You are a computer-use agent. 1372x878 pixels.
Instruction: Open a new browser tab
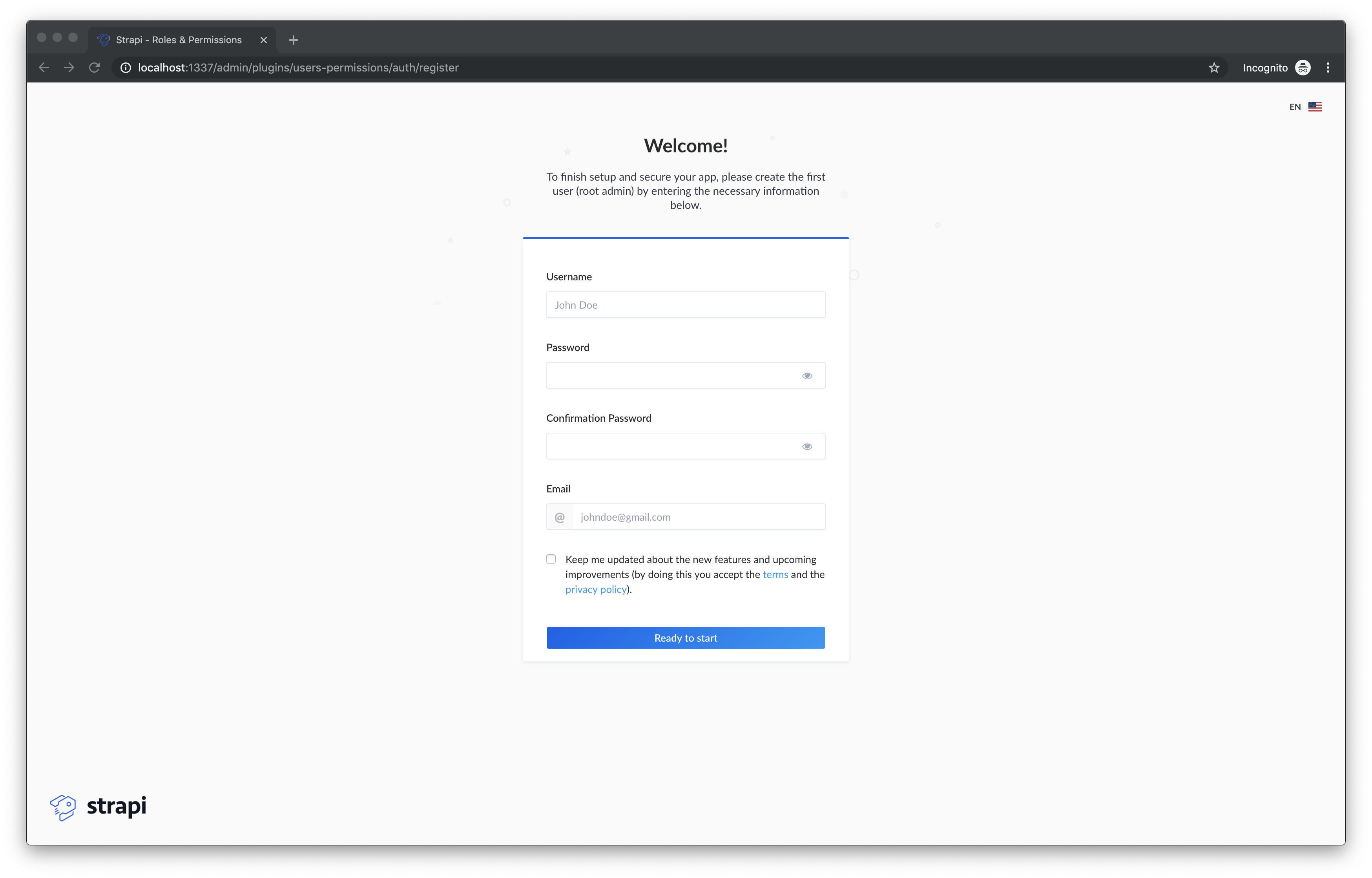[x=294, y=40]
